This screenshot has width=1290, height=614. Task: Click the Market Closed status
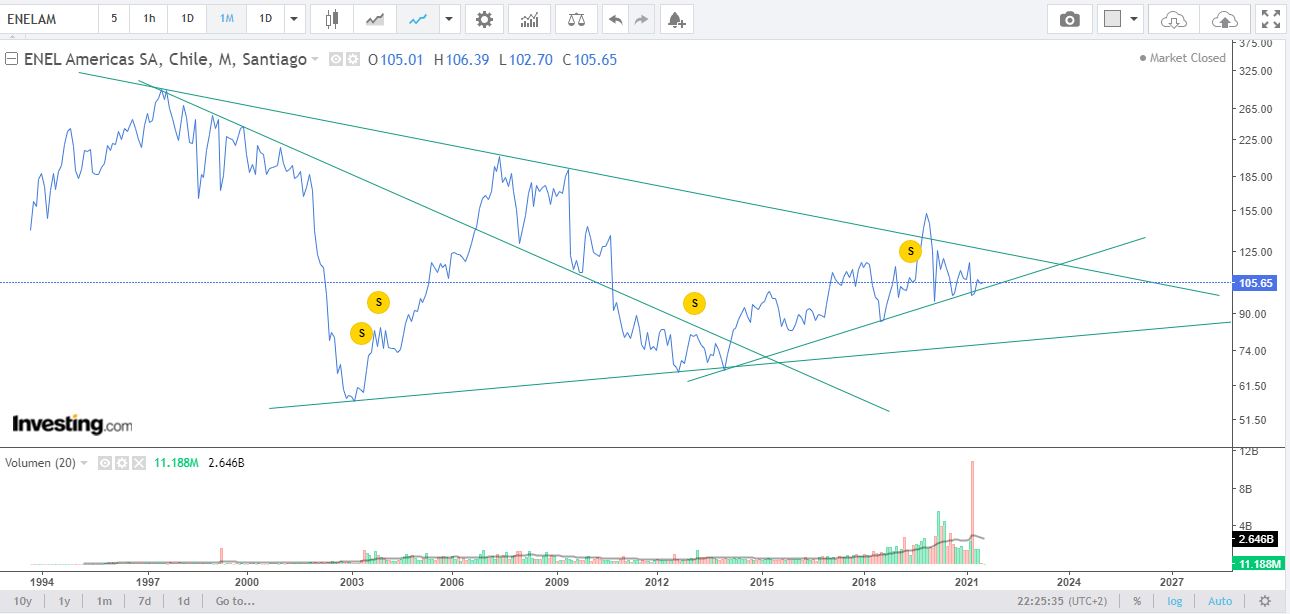click(1182, 58)
